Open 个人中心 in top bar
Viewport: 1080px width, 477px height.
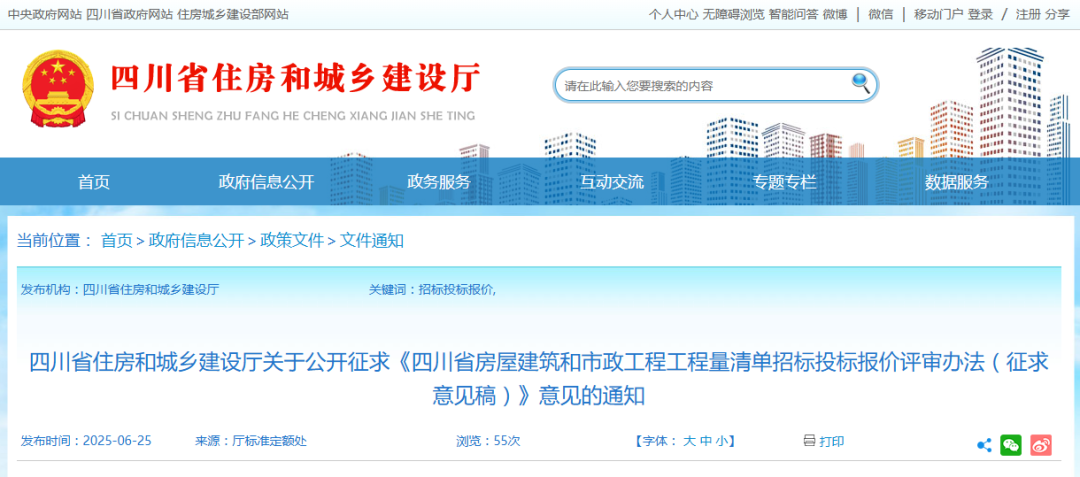coord(673,14)
